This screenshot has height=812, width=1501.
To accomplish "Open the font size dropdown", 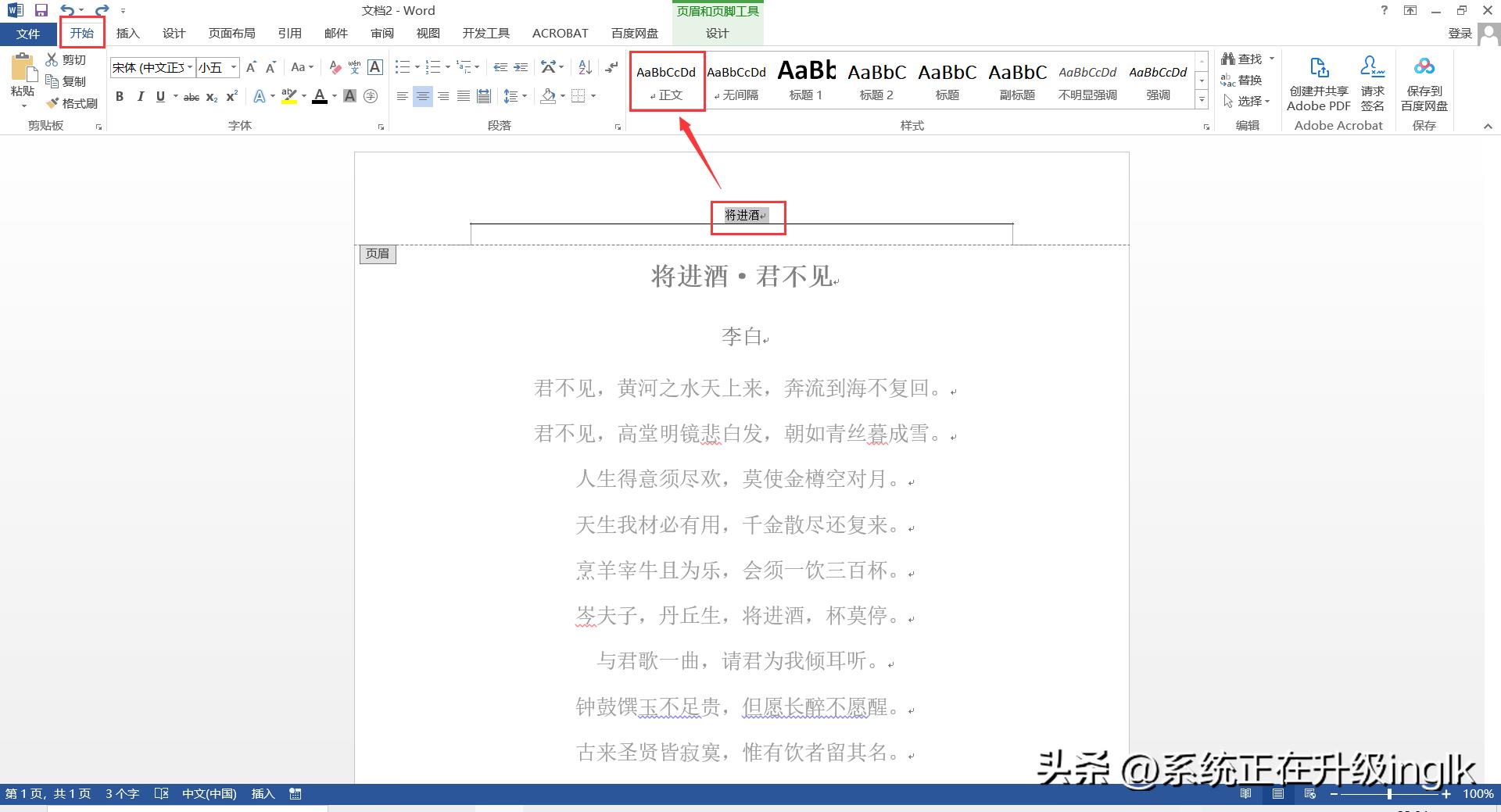I will [x=233, y=68].
